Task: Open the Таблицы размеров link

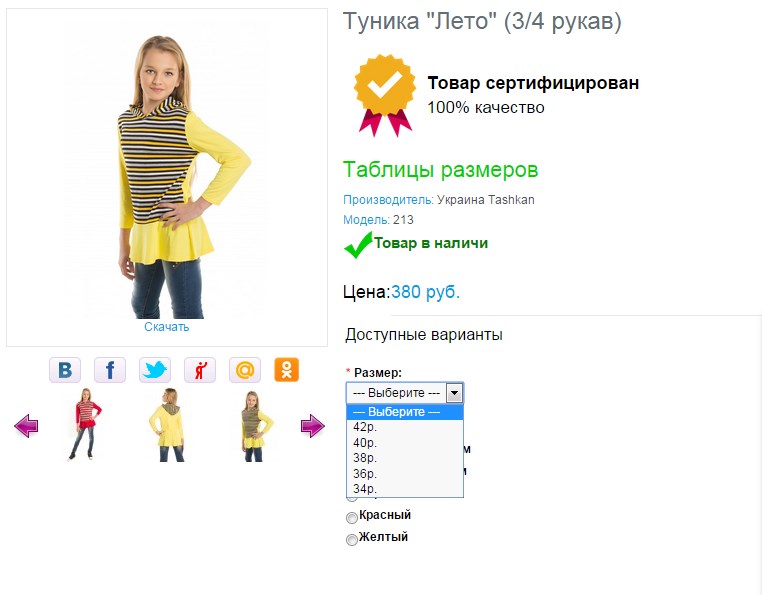Action: [x=441, y=170]
